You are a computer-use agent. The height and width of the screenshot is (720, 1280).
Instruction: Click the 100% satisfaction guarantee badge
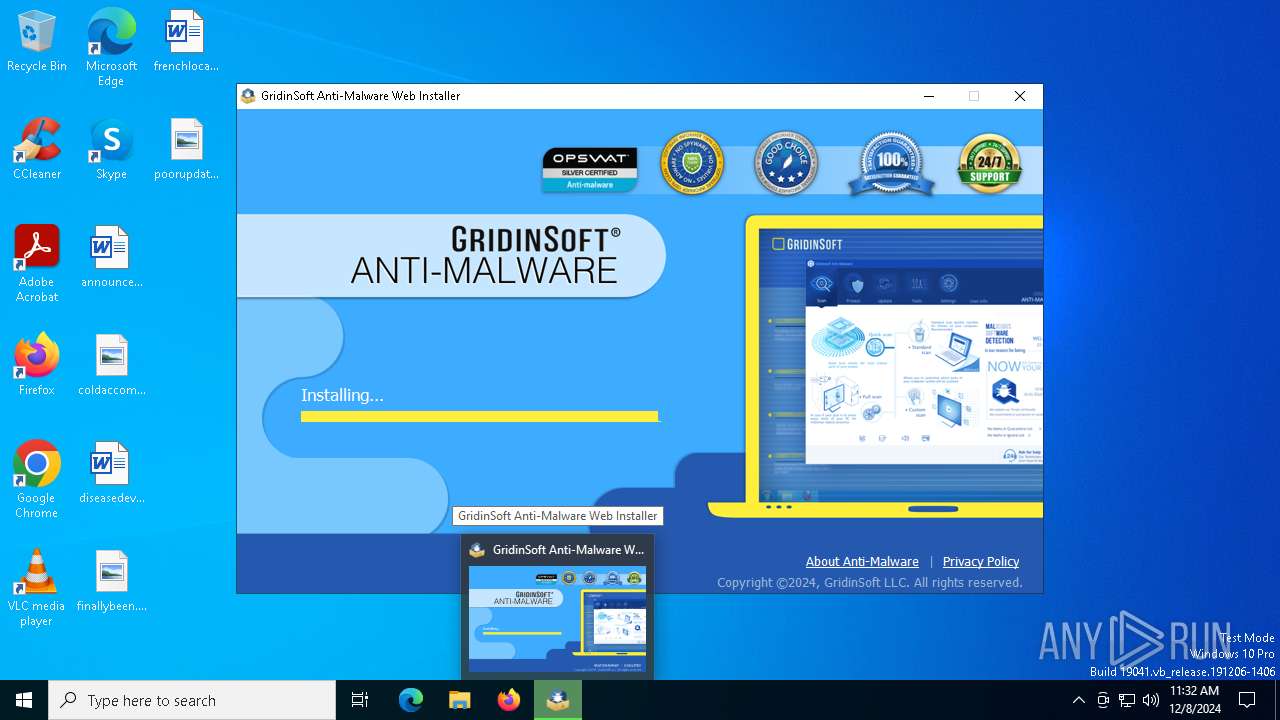(891, 164)
